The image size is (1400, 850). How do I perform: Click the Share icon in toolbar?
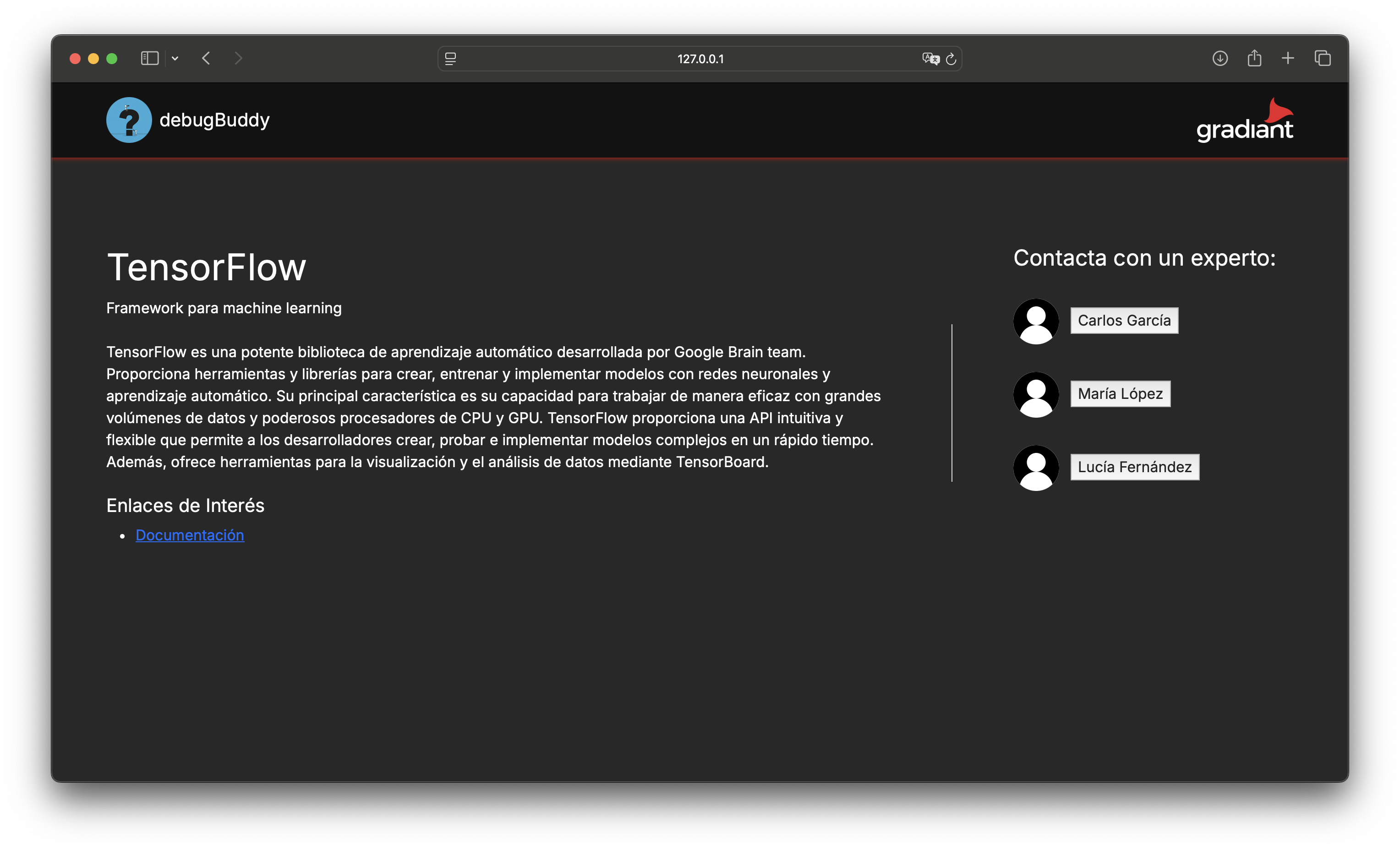[x=1254, y=59]
